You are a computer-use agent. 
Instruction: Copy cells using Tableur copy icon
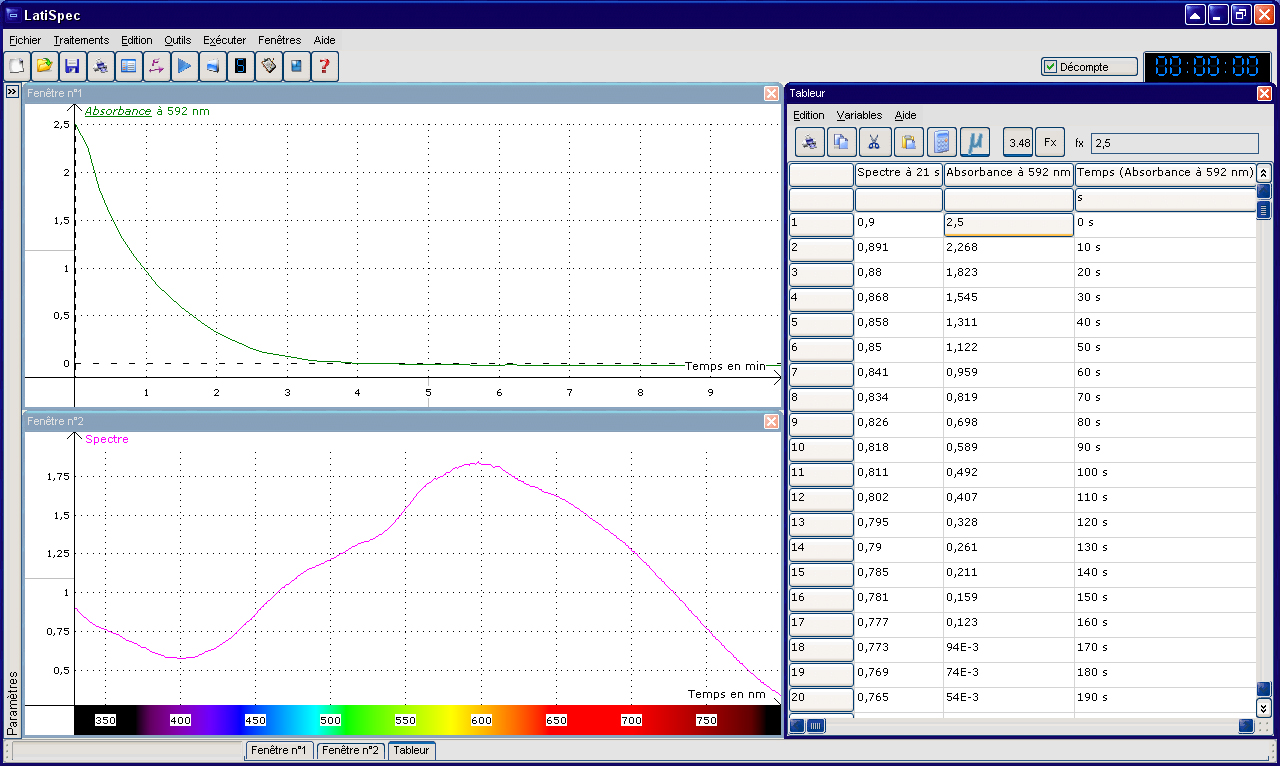(843, 143)
